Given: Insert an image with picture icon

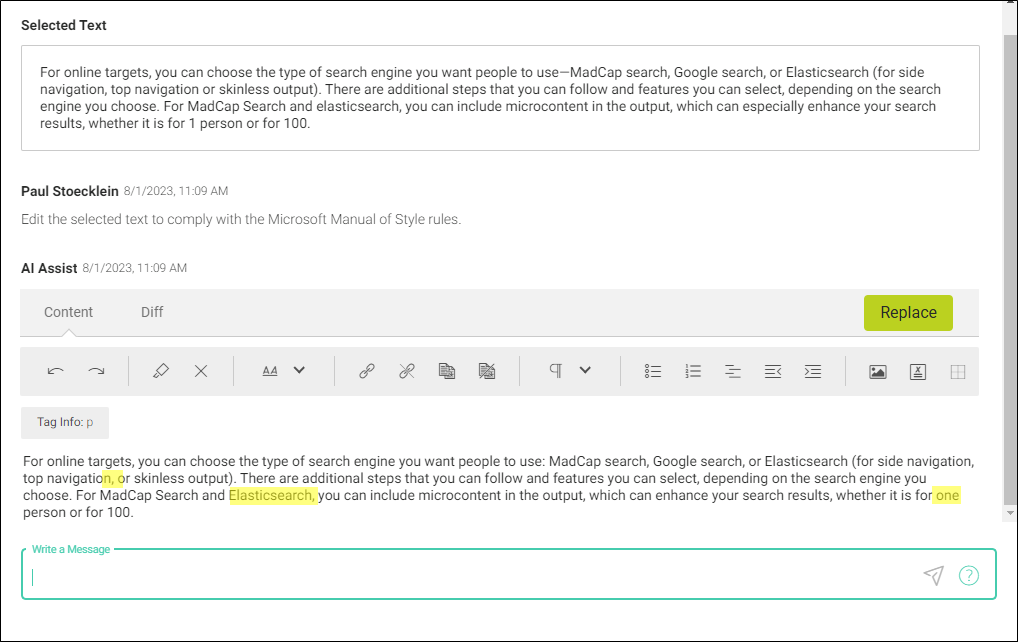Looking at the screenshot, I should 878,372.
